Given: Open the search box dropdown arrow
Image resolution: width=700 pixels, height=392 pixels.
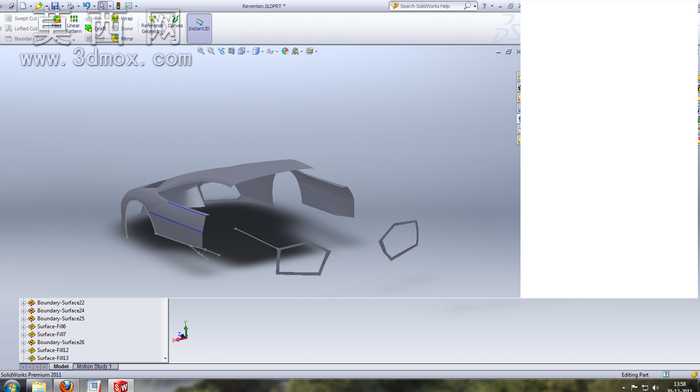Looking at the screenshot, I should (475, 6).
